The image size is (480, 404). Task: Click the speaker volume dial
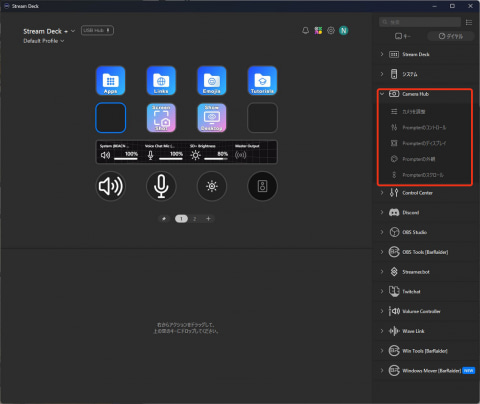[111, 186]
